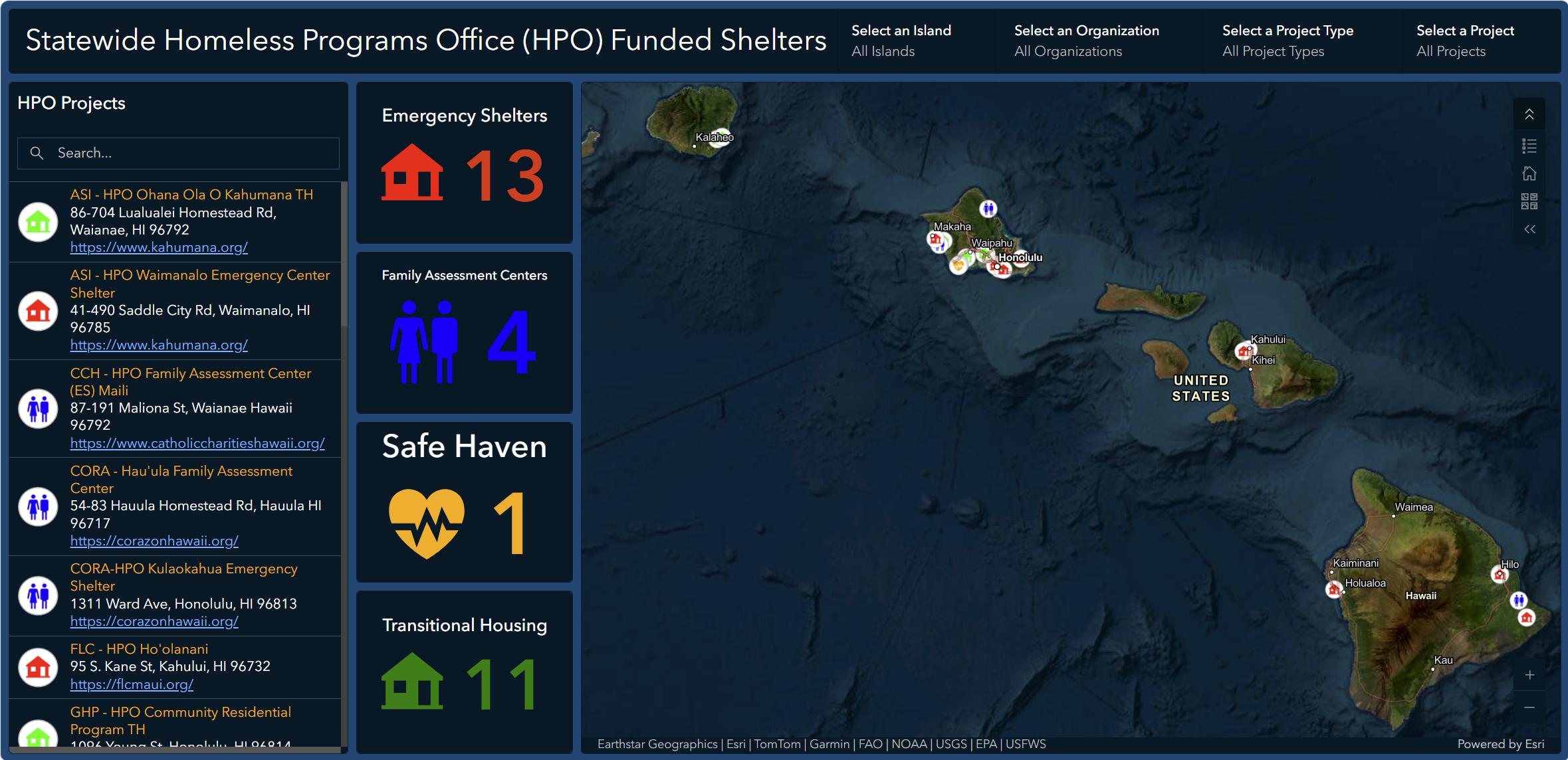Open the catholiccharitieshawaii.org link
The height and width of the screenshot is (760, 1568).
197,443
